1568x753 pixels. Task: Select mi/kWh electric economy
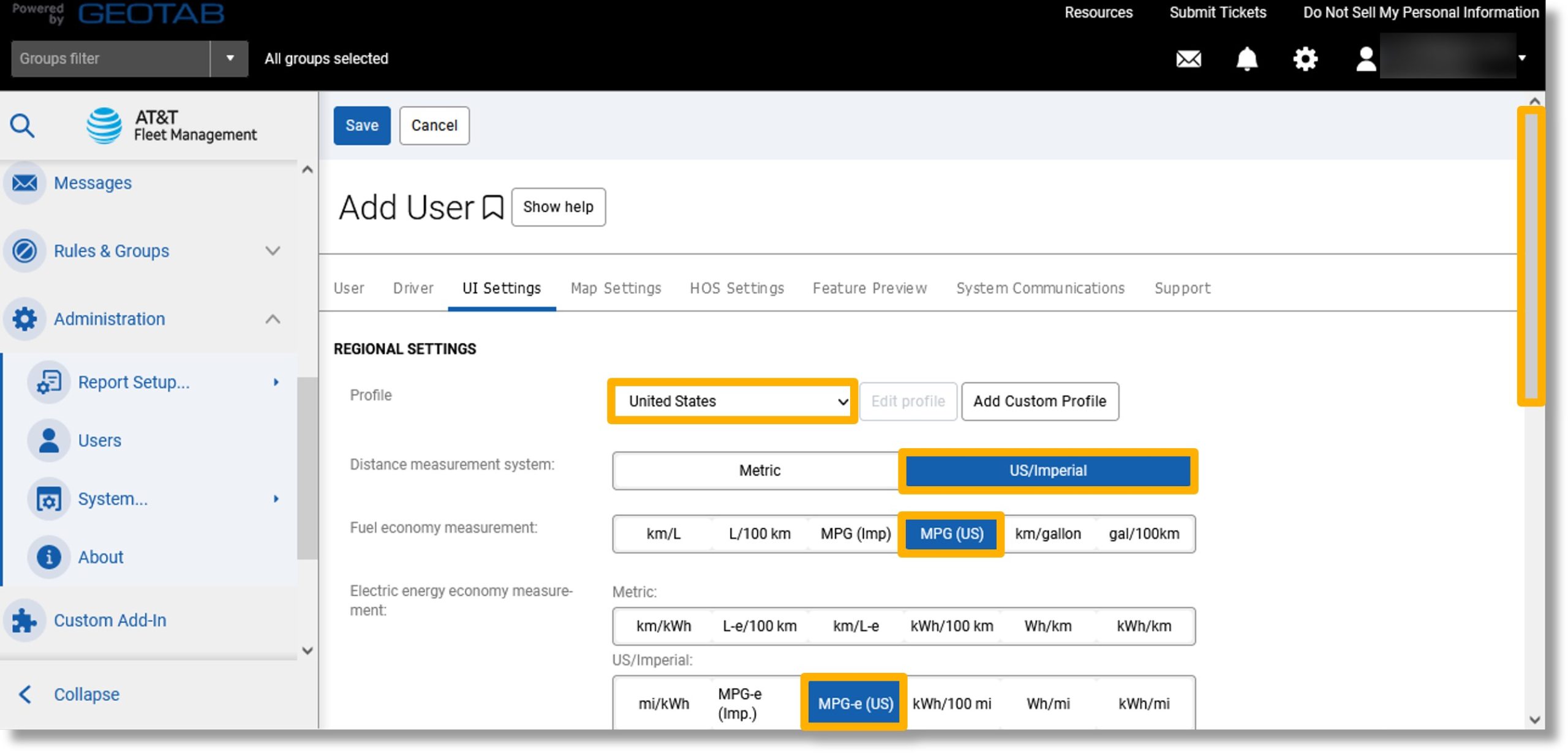coord(663,703)
